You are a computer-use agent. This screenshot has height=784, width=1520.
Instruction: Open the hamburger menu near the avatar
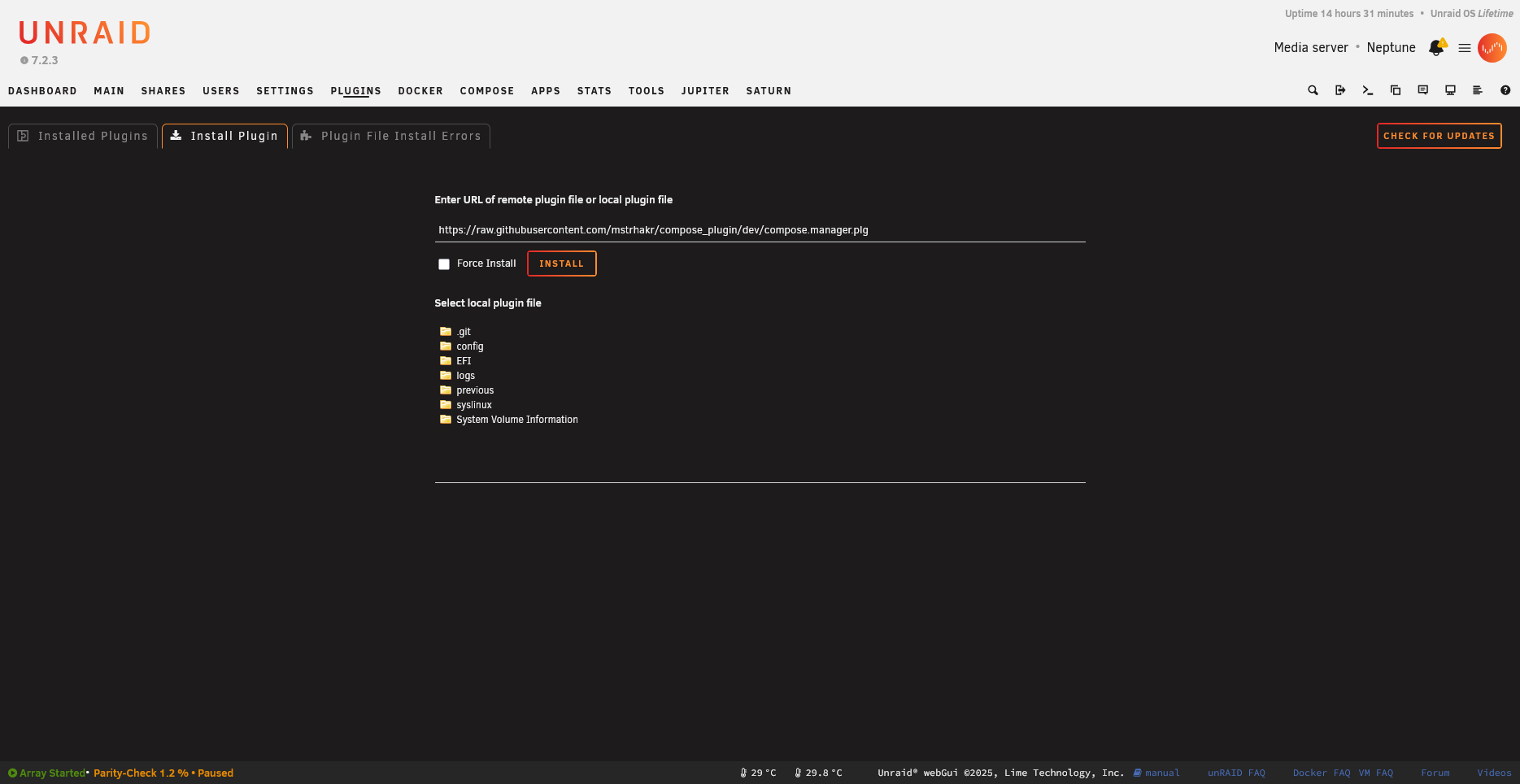[x=1464, y=48]
